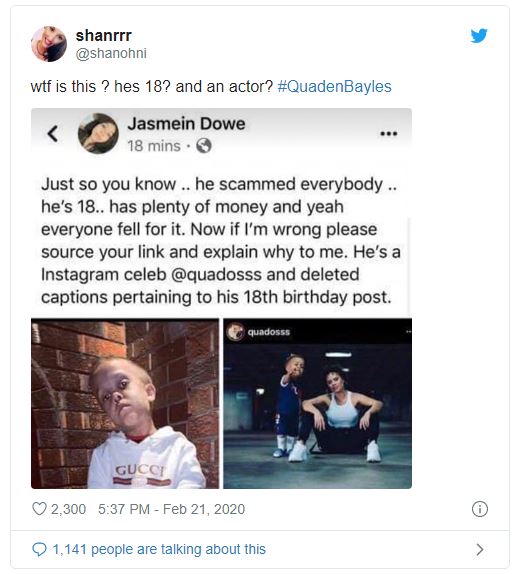Viewport: 529px width, 574px height.
Task: Open the @shanohni handle link
Action: (x=111, y=53)
